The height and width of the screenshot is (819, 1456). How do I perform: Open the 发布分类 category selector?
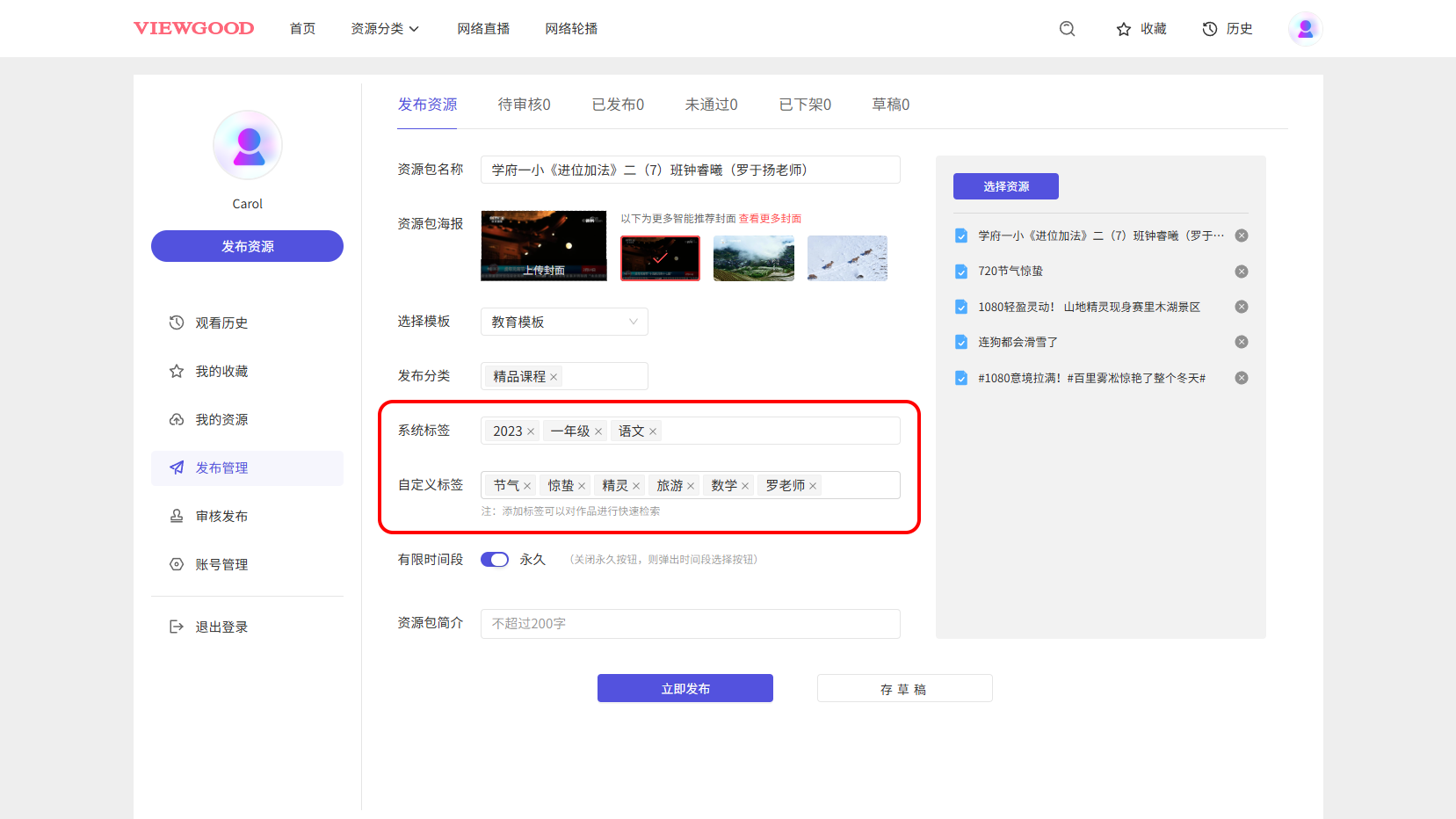click(564, 376)
